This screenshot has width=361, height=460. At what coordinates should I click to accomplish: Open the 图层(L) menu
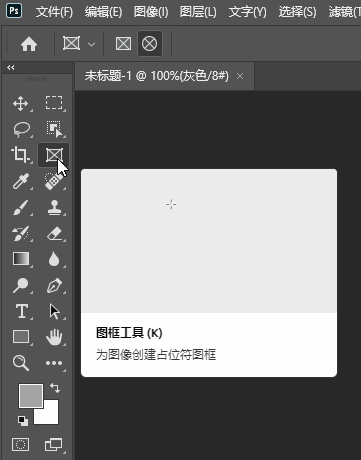(198, 12)
